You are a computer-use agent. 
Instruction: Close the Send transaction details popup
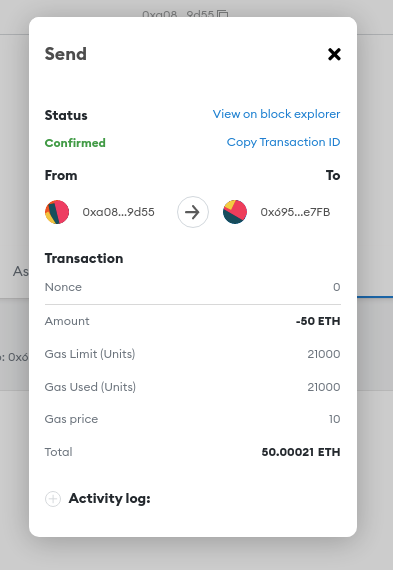pyautogui.click(x=334, y=54)
